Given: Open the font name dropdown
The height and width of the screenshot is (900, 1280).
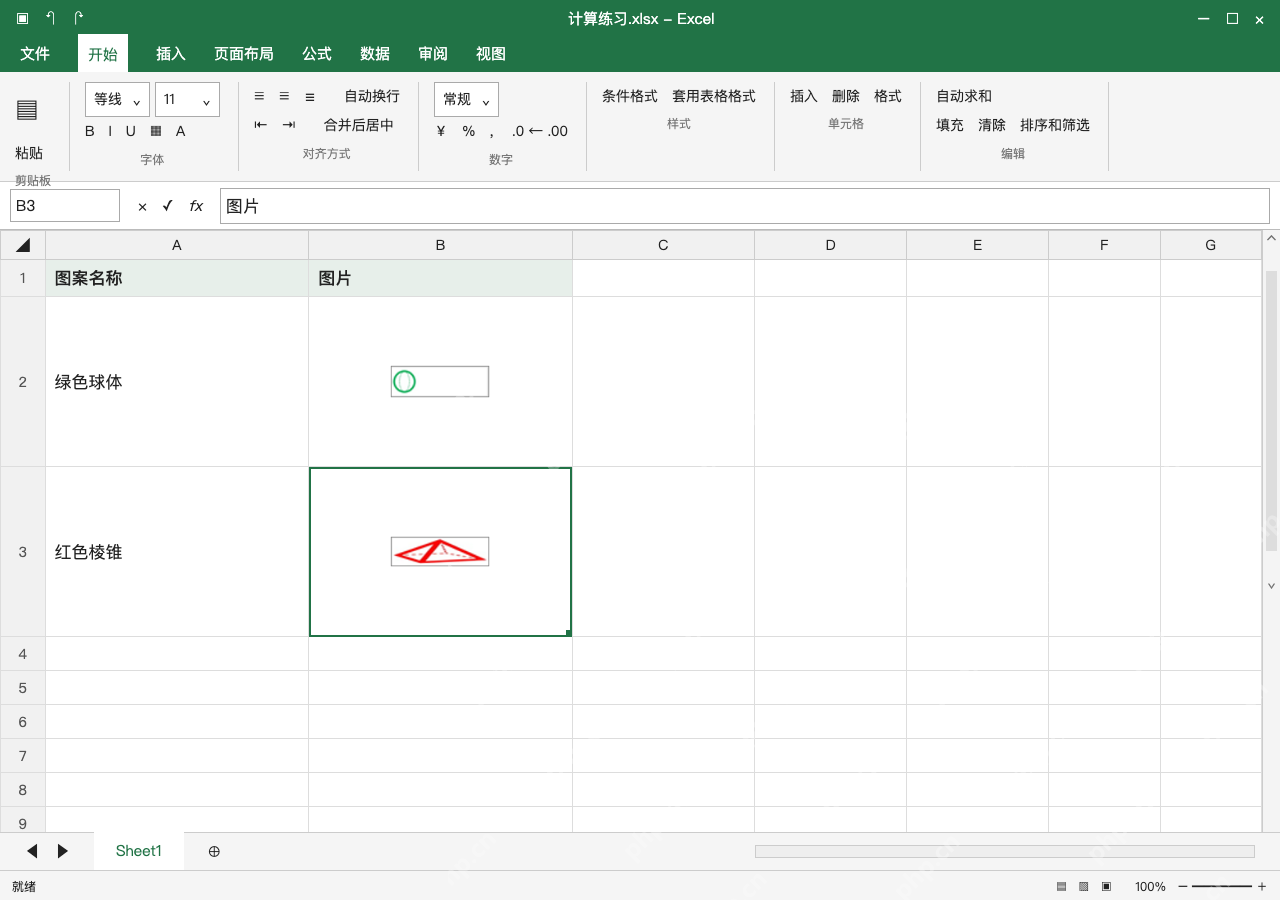Looking at the screenshot, I should click(x=118, y=99).
